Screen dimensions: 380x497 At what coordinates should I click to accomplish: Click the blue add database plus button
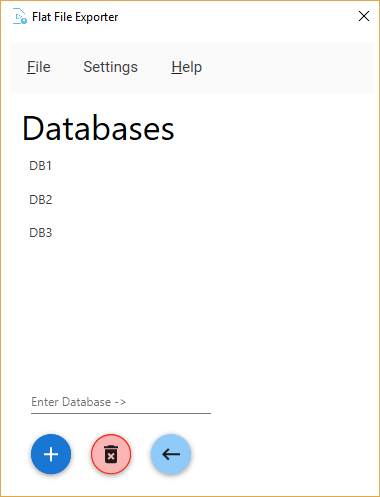[51, 454]
